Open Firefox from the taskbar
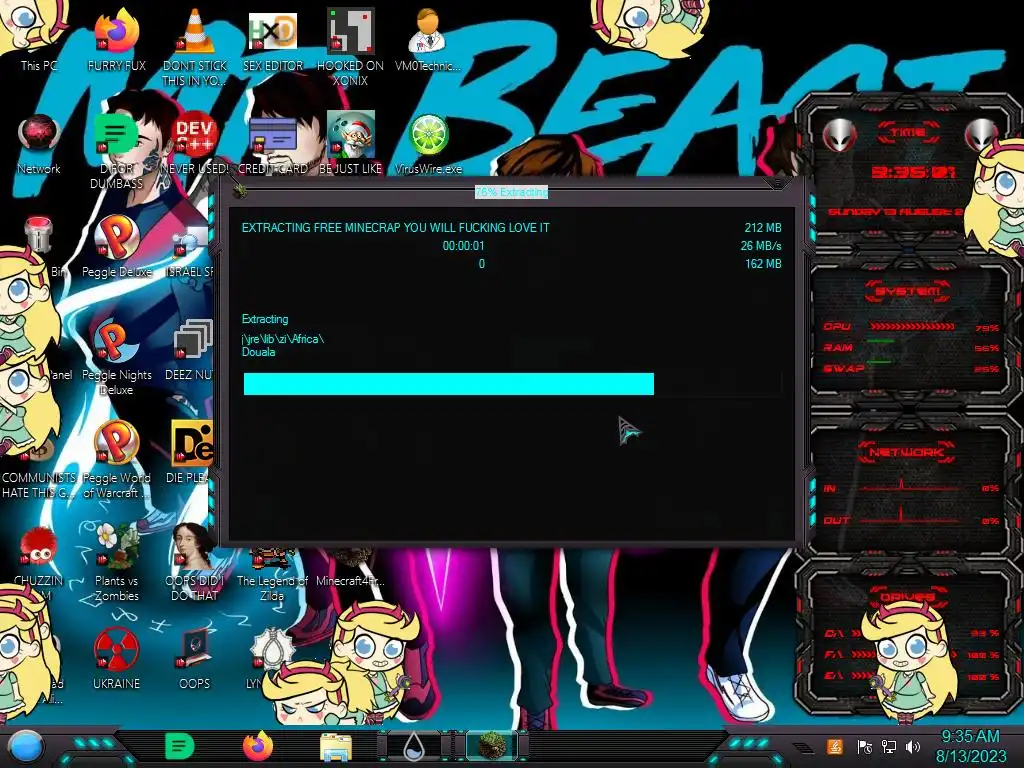 (x=259, y=746)
